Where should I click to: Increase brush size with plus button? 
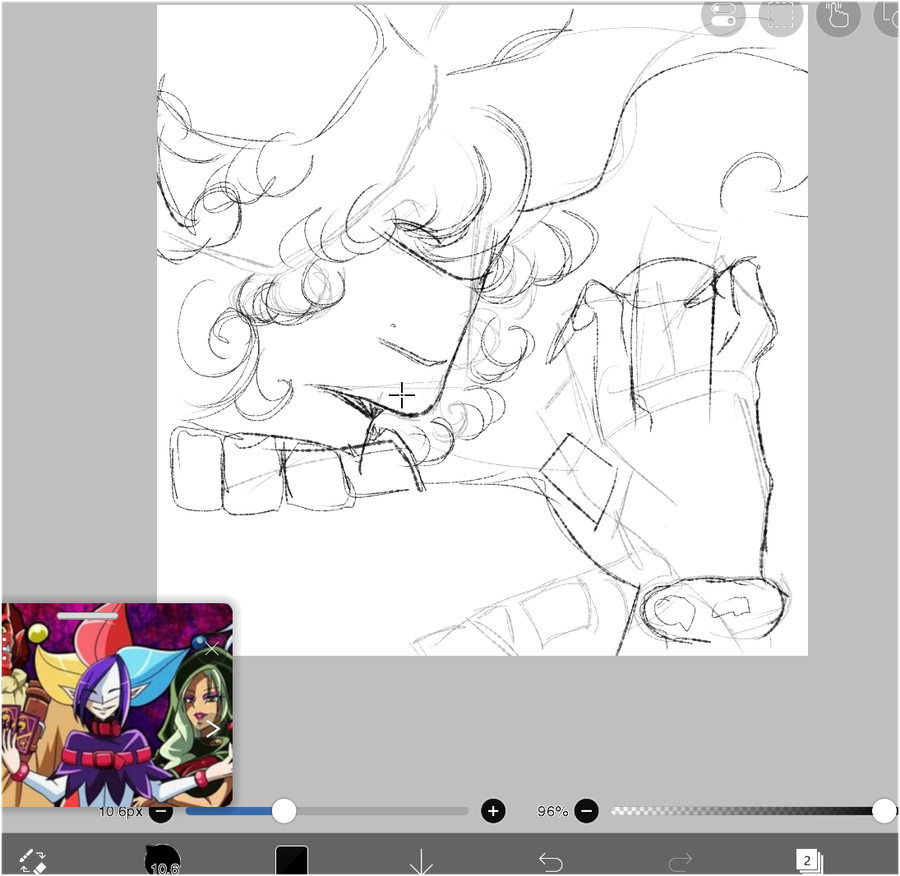coord(493,811)
